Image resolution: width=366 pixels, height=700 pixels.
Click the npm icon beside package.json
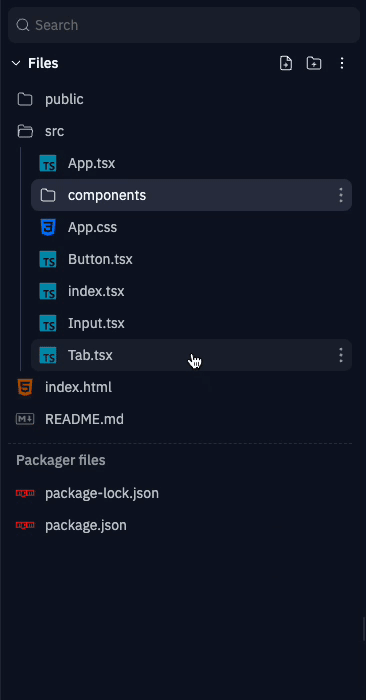(25, 525)
